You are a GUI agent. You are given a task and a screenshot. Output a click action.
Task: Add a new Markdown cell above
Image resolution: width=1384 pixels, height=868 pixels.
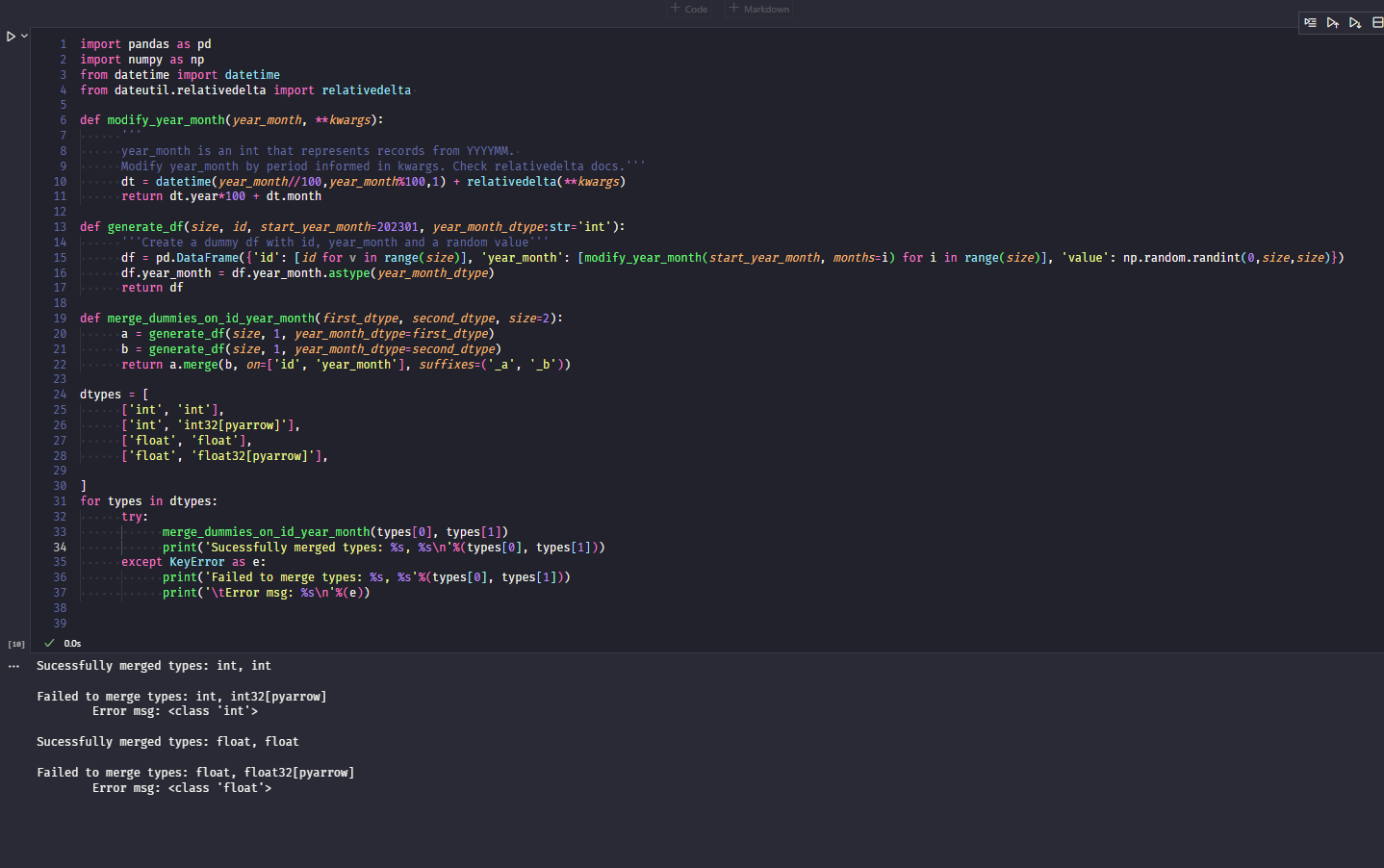pos(759,9)
